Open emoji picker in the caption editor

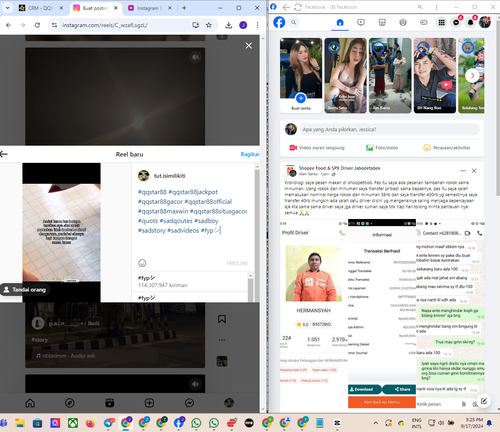(x=142, y=263)
